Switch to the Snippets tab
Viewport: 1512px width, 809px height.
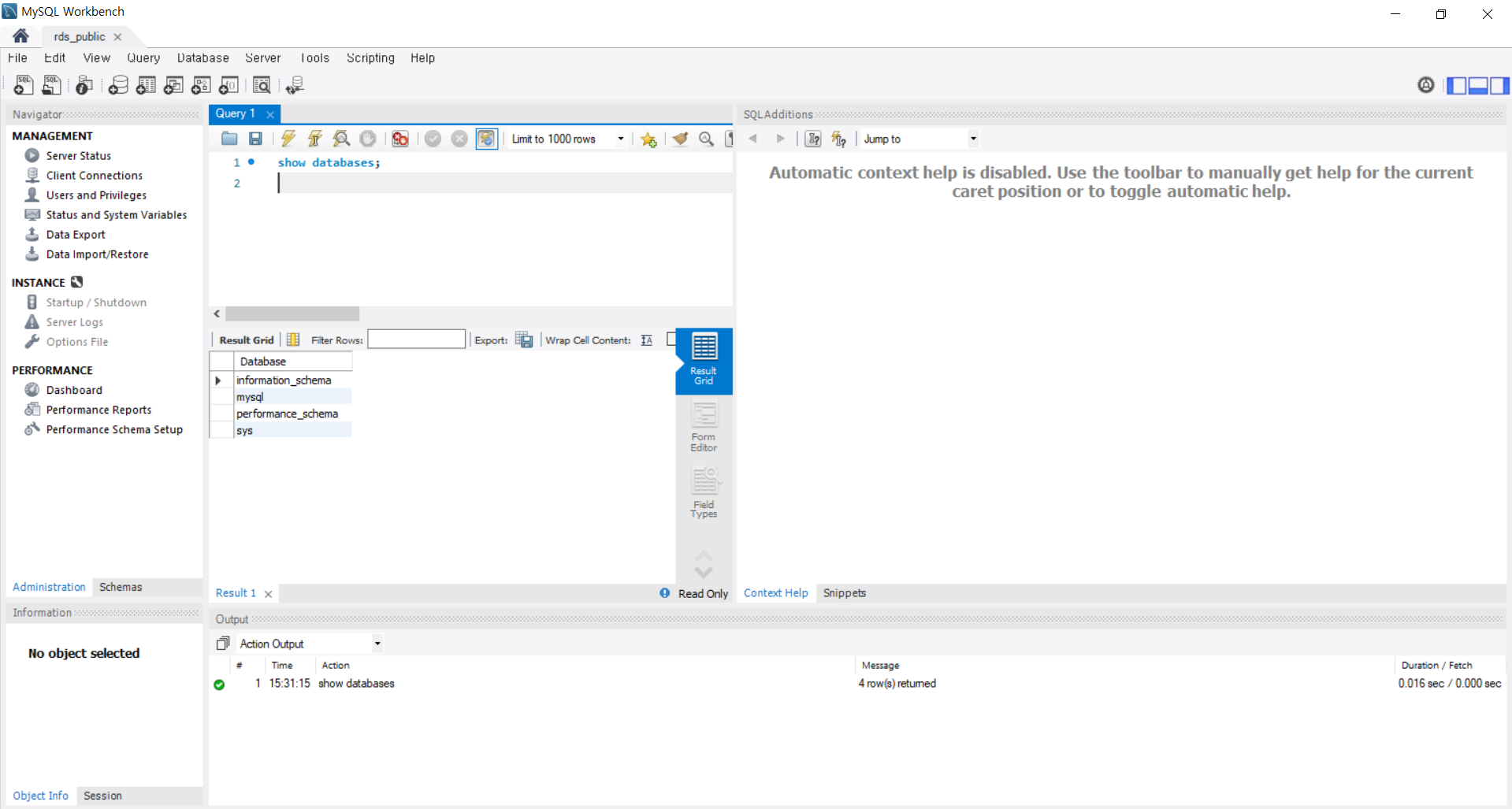(844, 593)
